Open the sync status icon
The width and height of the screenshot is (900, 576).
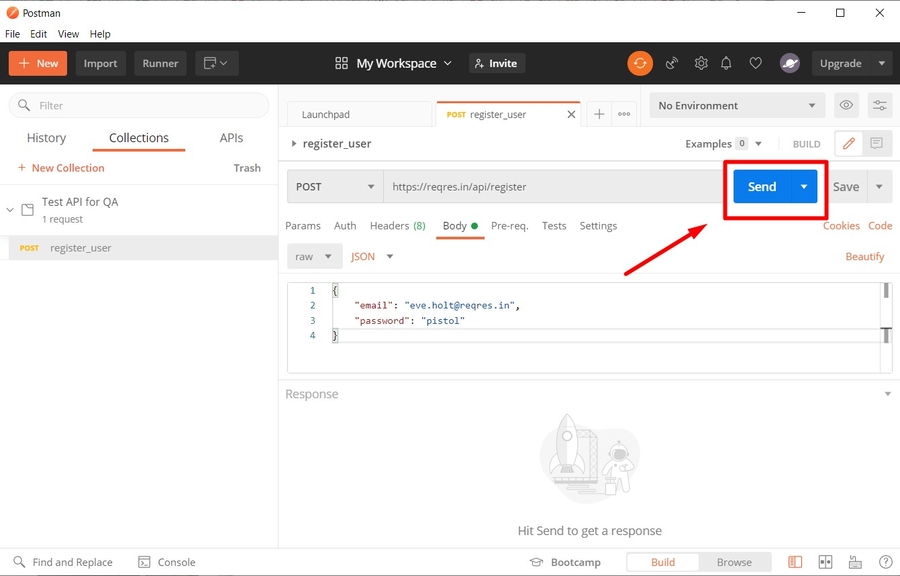[640, 63]
